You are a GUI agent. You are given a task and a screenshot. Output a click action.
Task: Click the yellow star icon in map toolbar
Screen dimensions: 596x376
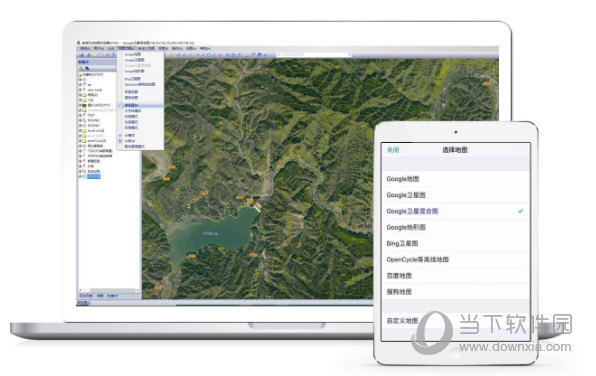(171, 55)
